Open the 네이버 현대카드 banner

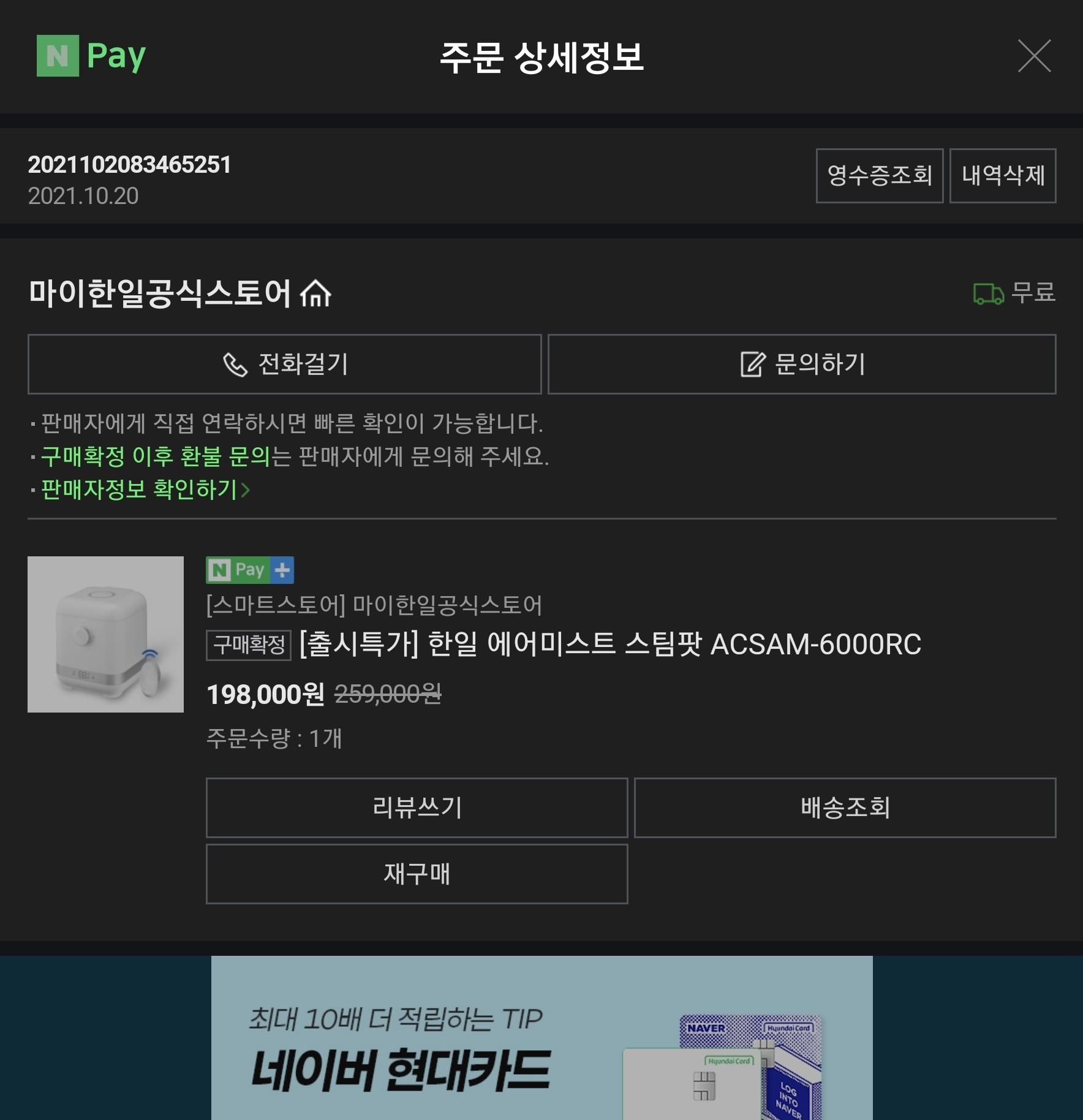541,1038
